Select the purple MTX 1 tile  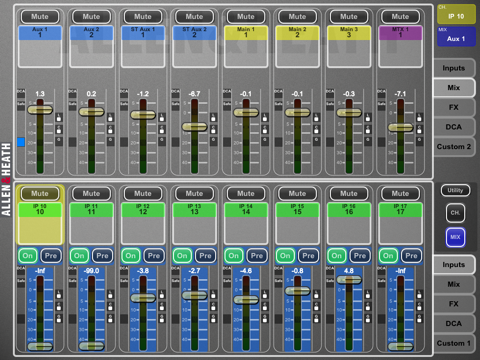point(400,46)
